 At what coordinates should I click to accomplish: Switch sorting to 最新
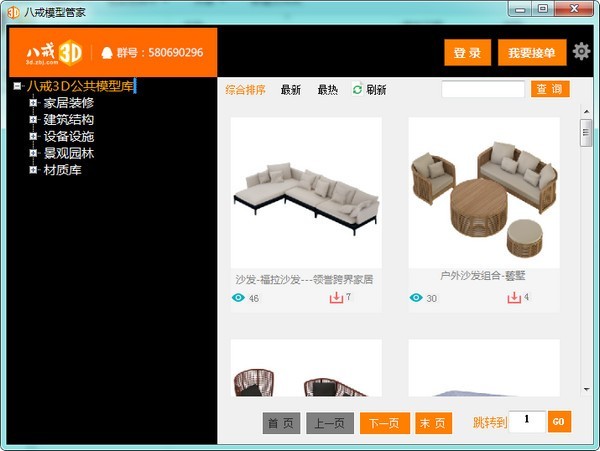(291, 90)
